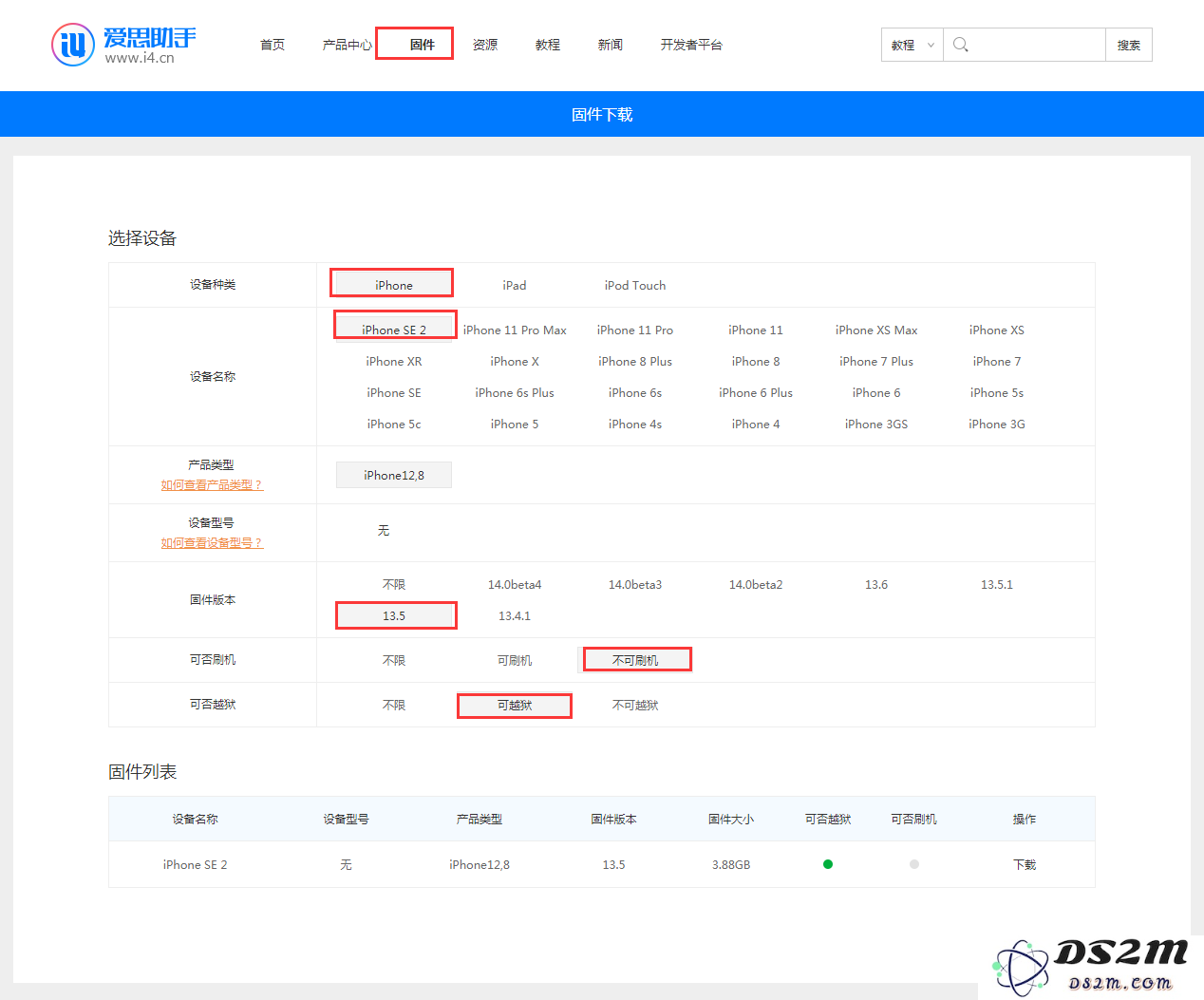Select firmware version 13.5.1
Viewport: 1204px width, 1000px height.
[997, 584]
